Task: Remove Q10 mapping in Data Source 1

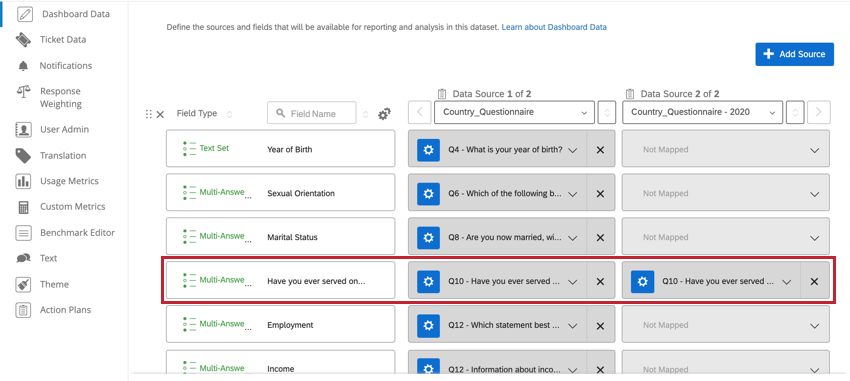Action: coord(600,281)
